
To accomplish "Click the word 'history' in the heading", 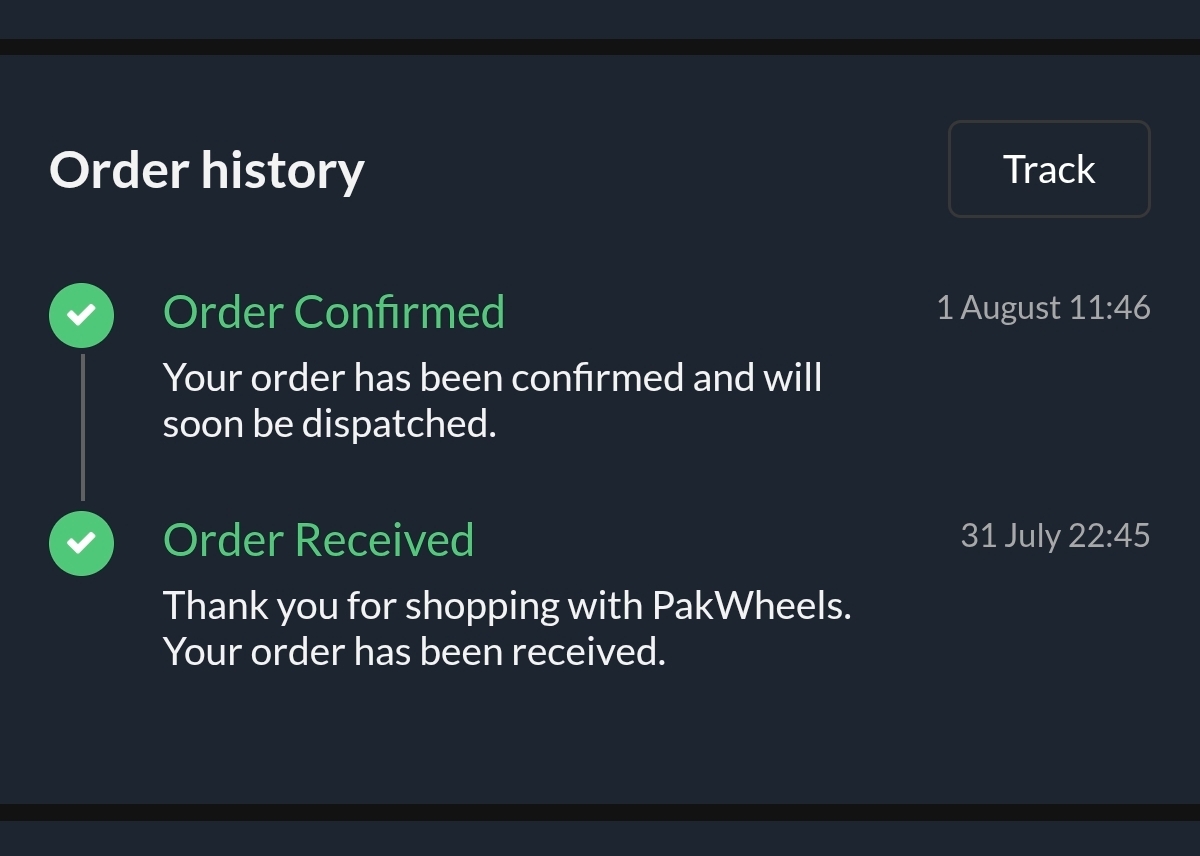I will pos(282,171).
